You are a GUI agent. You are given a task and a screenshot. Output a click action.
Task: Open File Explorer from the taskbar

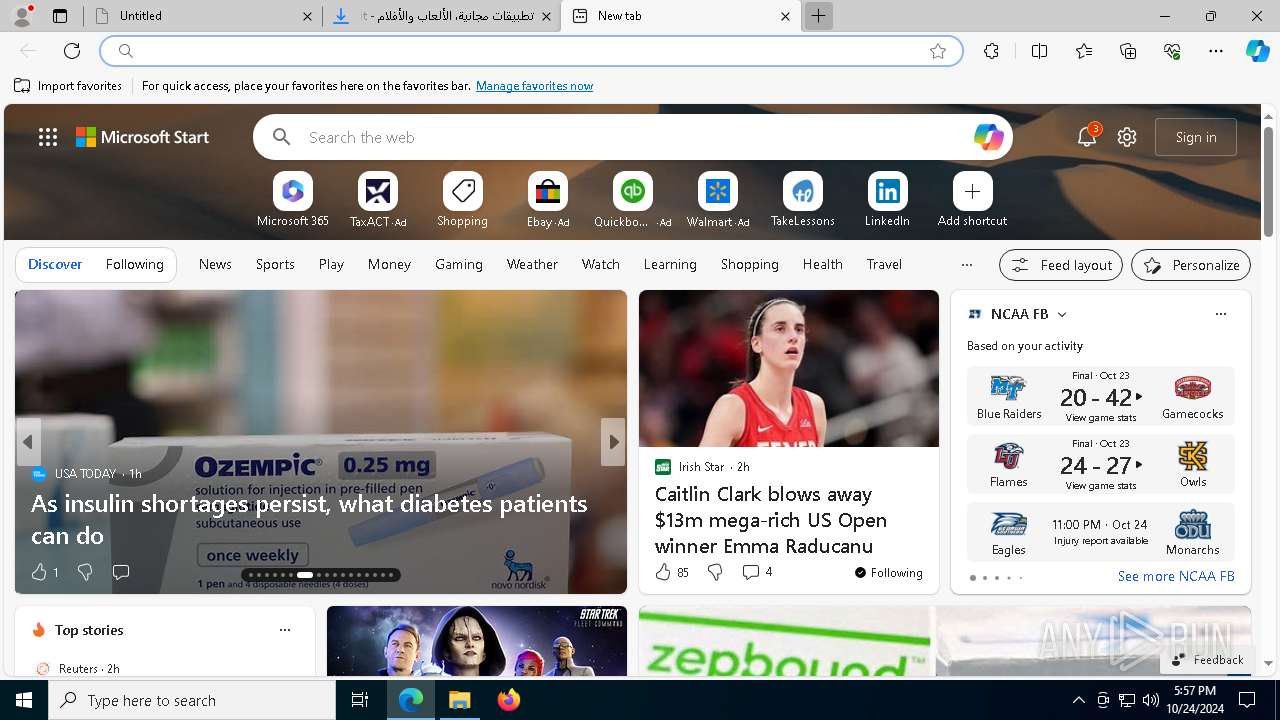(x=460, y=700)
